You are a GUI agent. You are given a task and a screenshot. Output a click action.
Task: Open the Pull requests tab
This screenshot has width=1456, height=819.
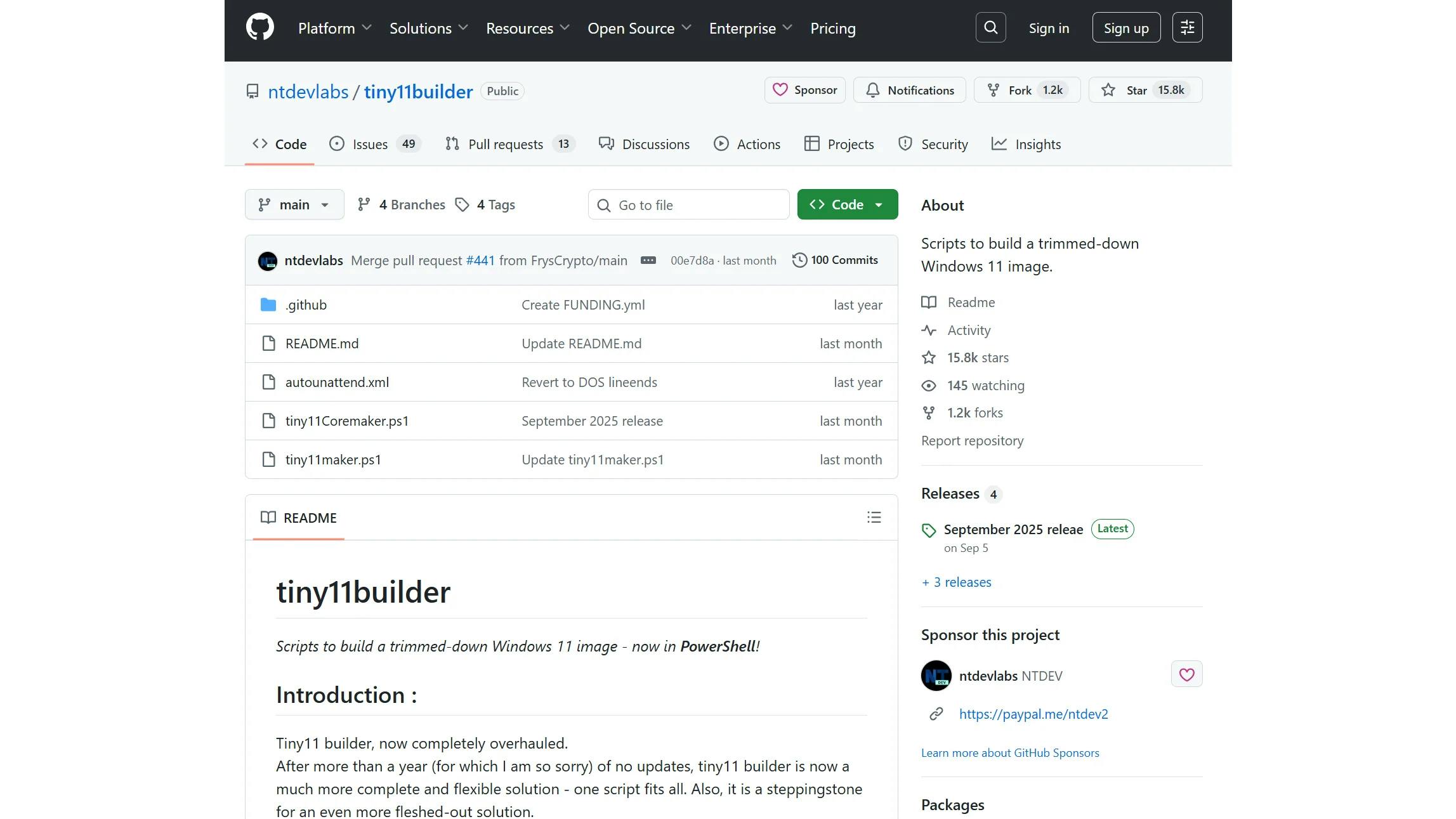pyautogui.click(x=506, y=145)
